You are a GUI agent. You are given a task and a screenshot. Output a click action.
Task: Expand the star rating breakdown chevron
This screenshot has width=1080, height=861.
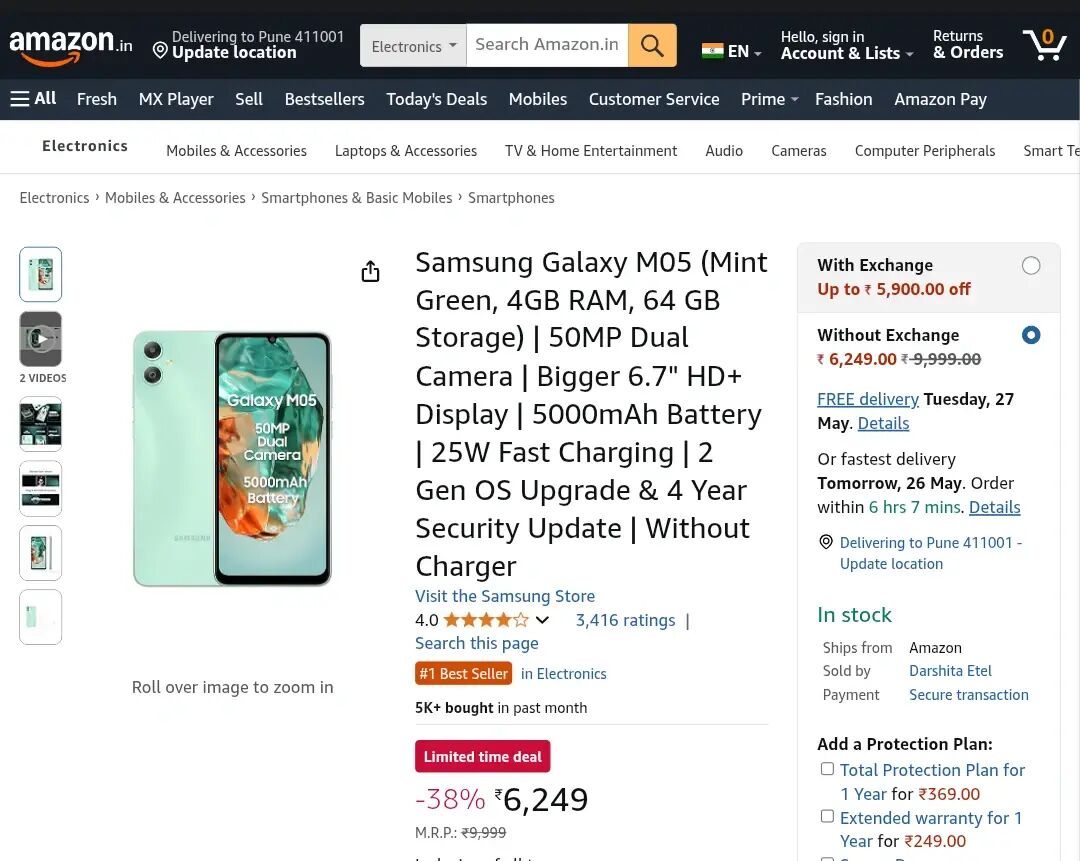tap(542, 620)
